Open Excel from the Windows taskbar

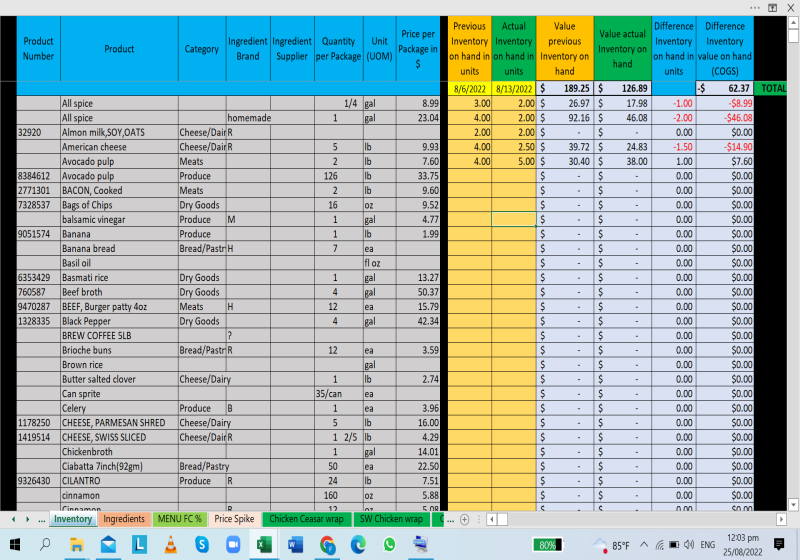(x=265, y=545)
